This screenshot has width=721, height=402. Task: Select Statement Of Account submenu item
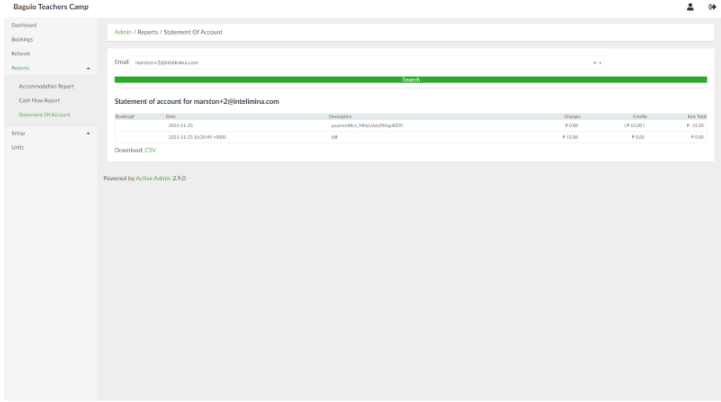pos(45,114)
